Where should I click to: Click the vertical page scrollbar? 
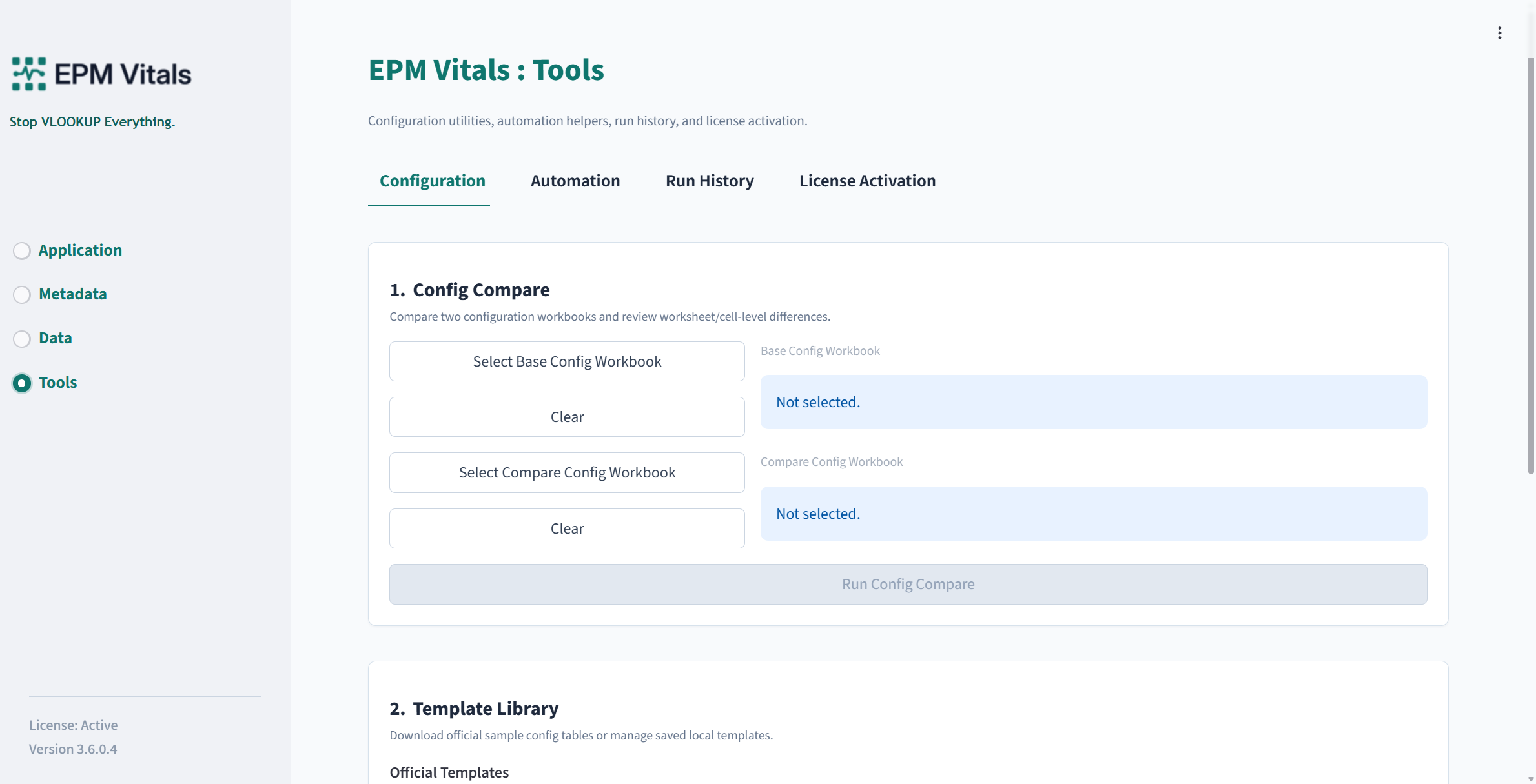click(1531, 266)
